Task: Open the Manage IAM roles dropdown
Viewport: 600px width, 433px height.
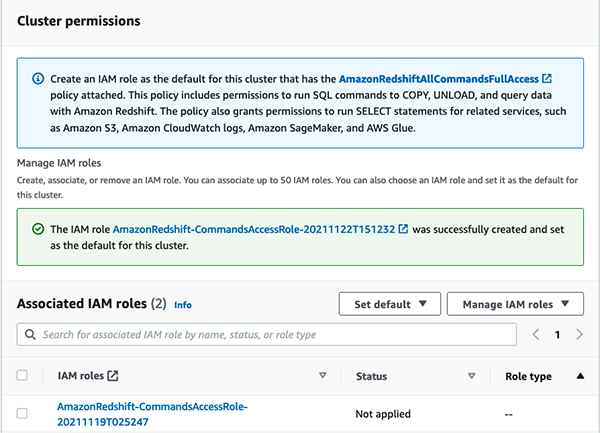Action: coord(515,303)
